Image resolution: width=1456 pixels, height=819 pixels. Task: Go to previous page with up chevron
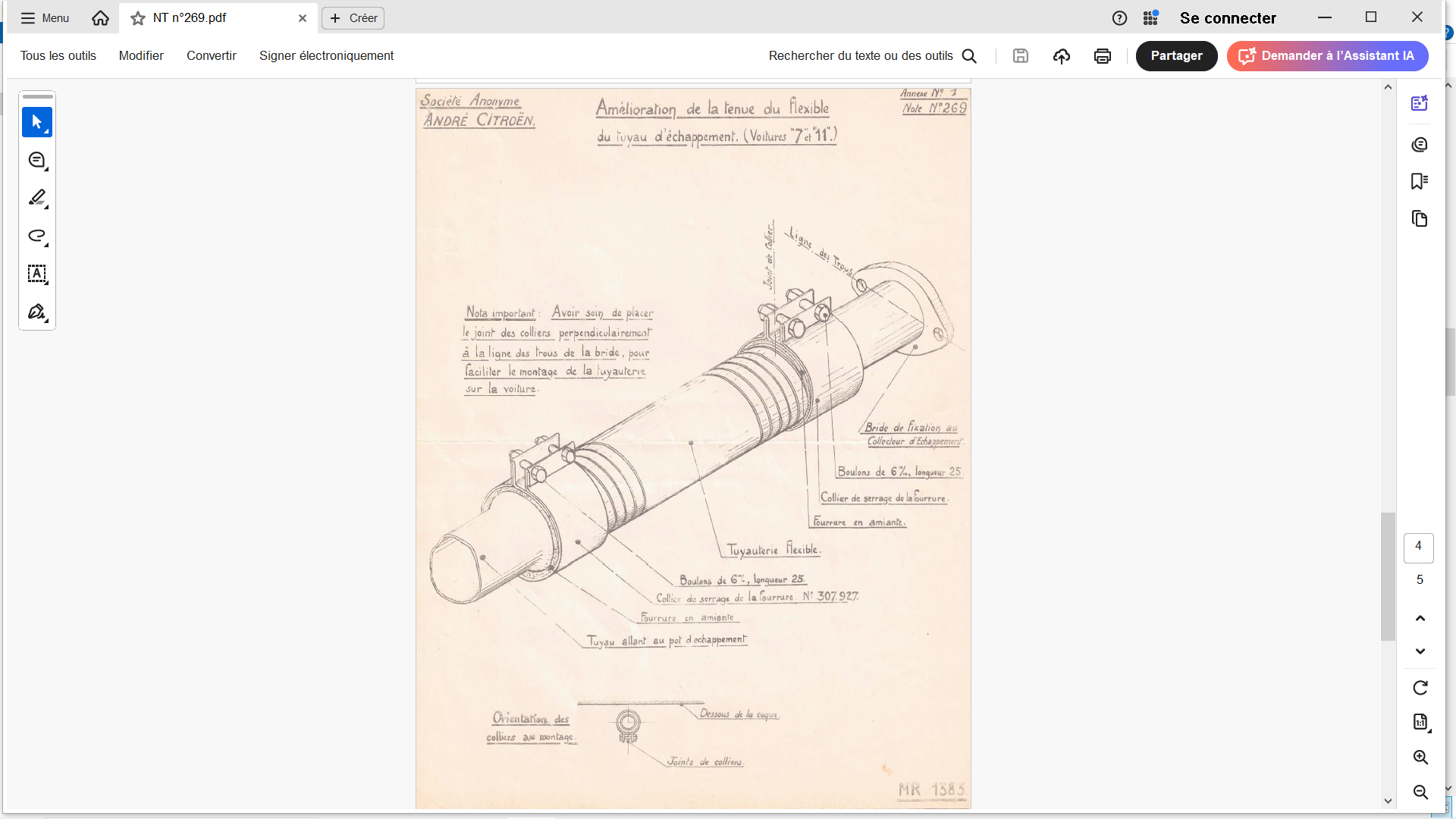pyautogui.click(x=1420, y=618)
